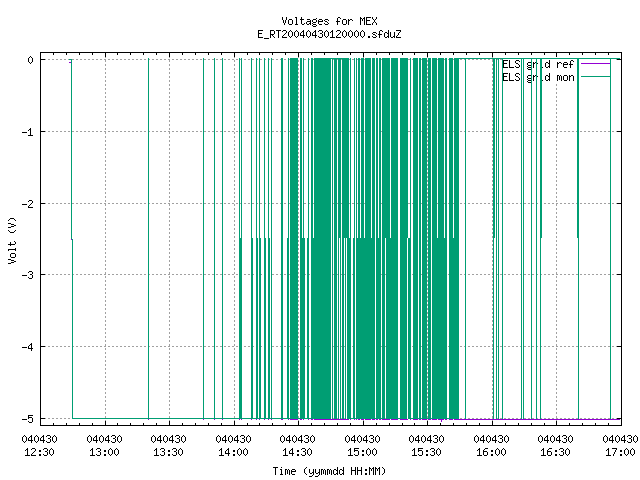Image resolution: width=640 pixels, height=480 pixels.
Task: Click the y-axis tick label -1
Action: 27,132
